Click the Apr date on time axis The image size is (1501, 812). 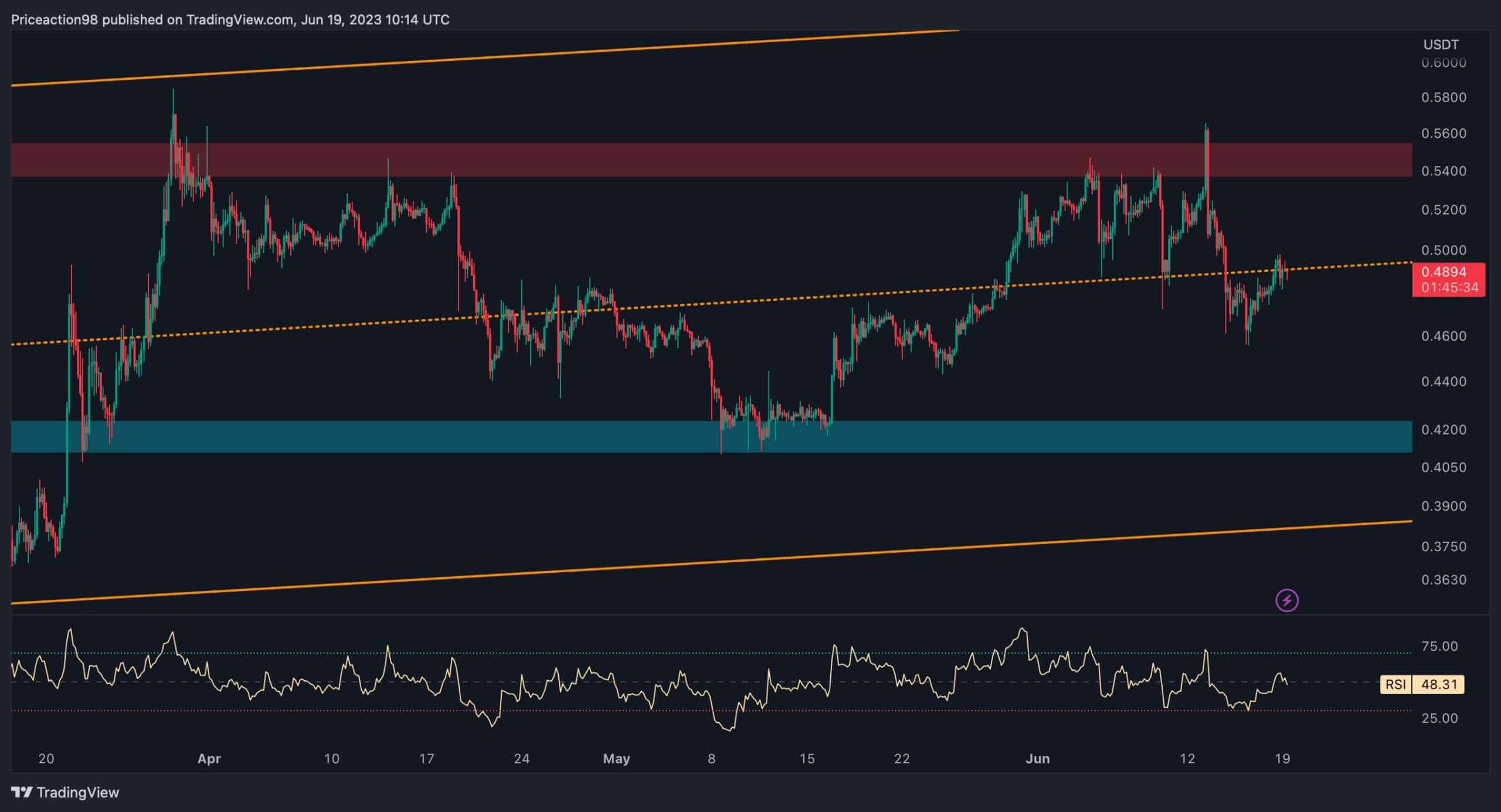tap(209, 759)
